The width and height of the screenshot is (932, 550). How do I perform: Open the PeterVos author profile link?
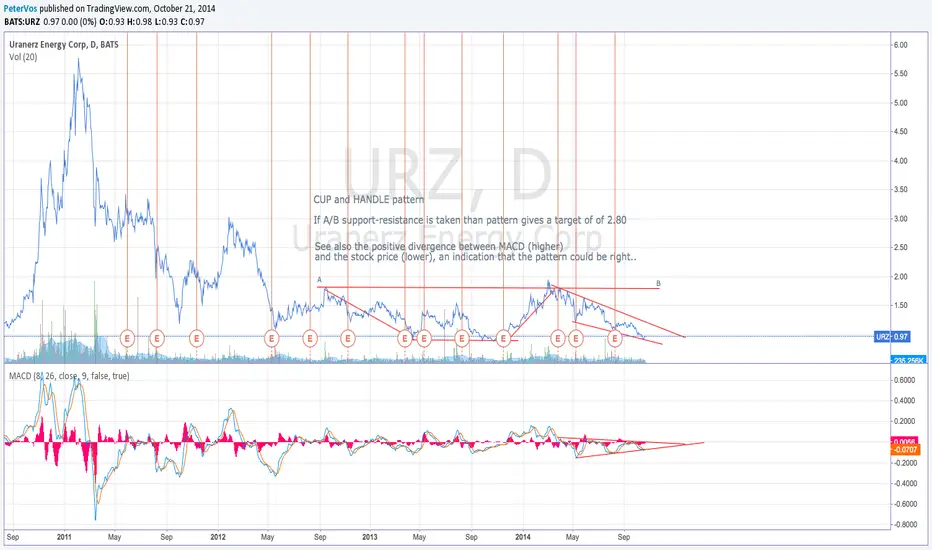[x=20, y=9]
